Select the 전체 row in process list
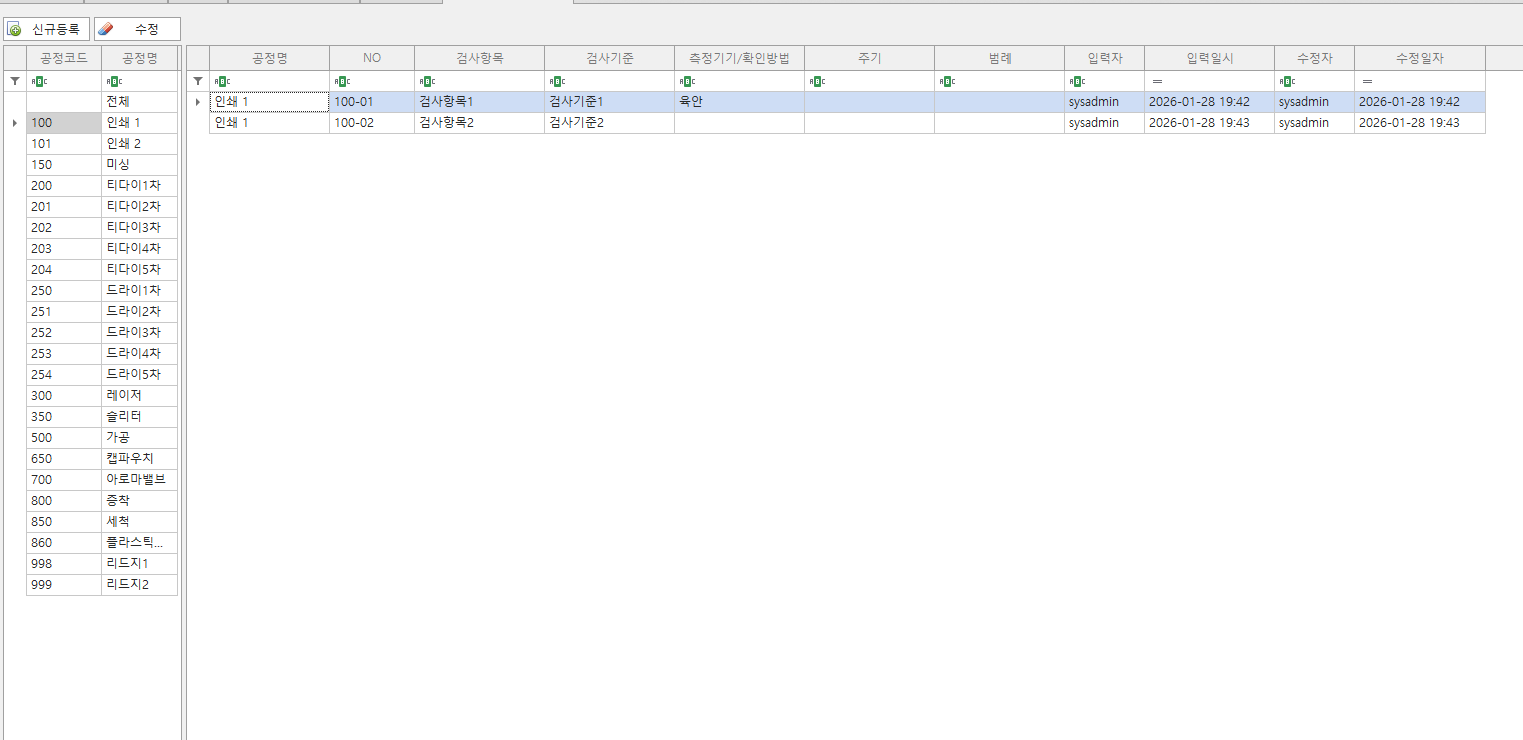This screenshot has height=740, width=1523. [x=118, y=102]
